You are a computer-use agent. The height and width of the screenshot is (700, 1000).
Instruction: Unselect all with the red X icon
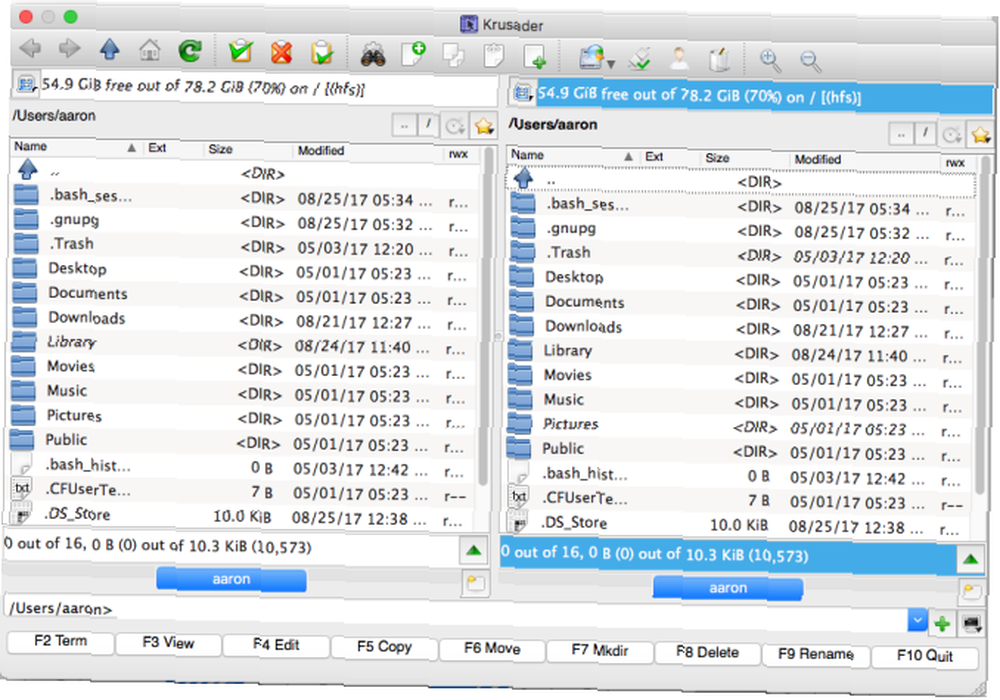click(x=281, y=52)
